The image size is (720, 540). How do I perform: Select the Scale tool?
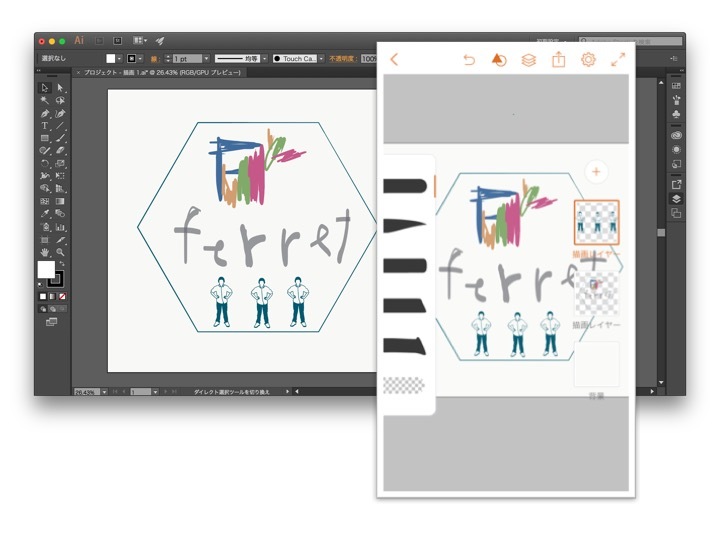pos(60,163)
